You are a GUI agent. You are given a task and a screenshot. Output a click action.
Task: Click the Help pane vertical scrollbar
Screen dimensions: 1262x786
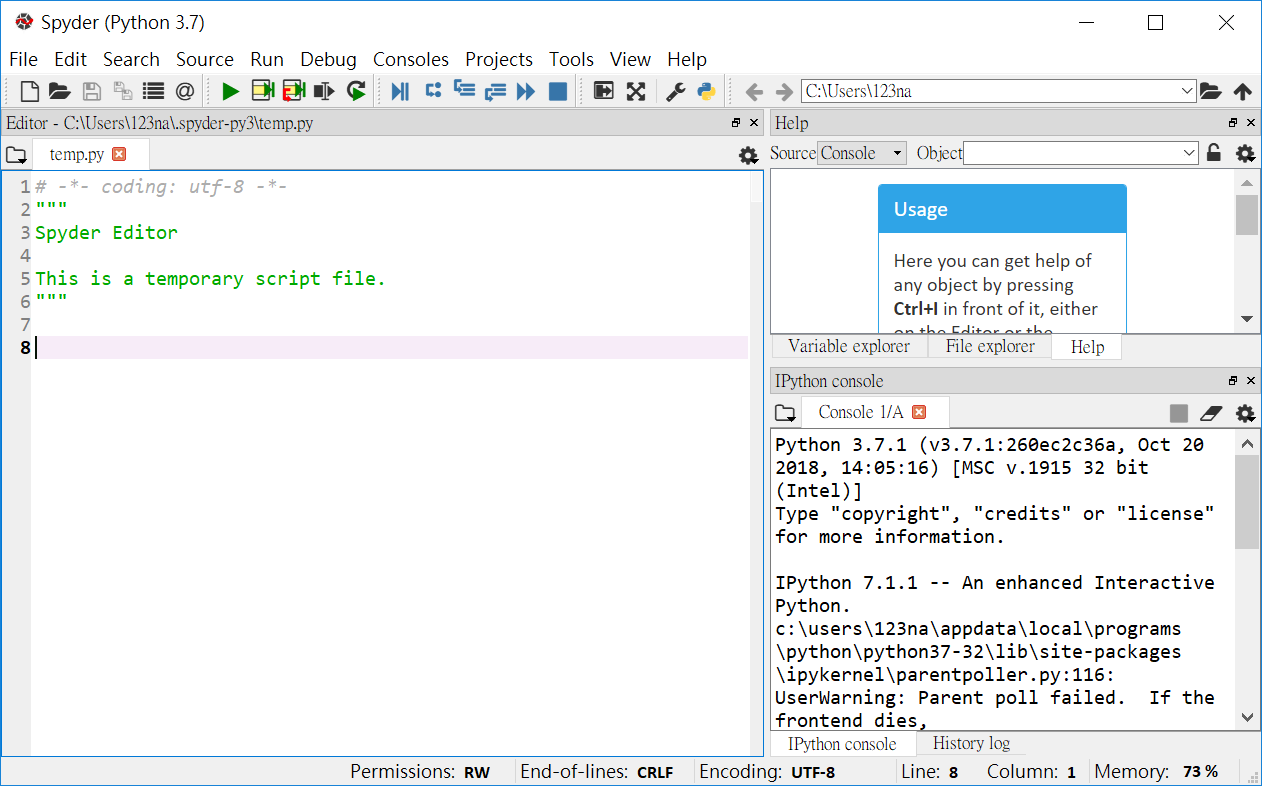pos(1246,252)
